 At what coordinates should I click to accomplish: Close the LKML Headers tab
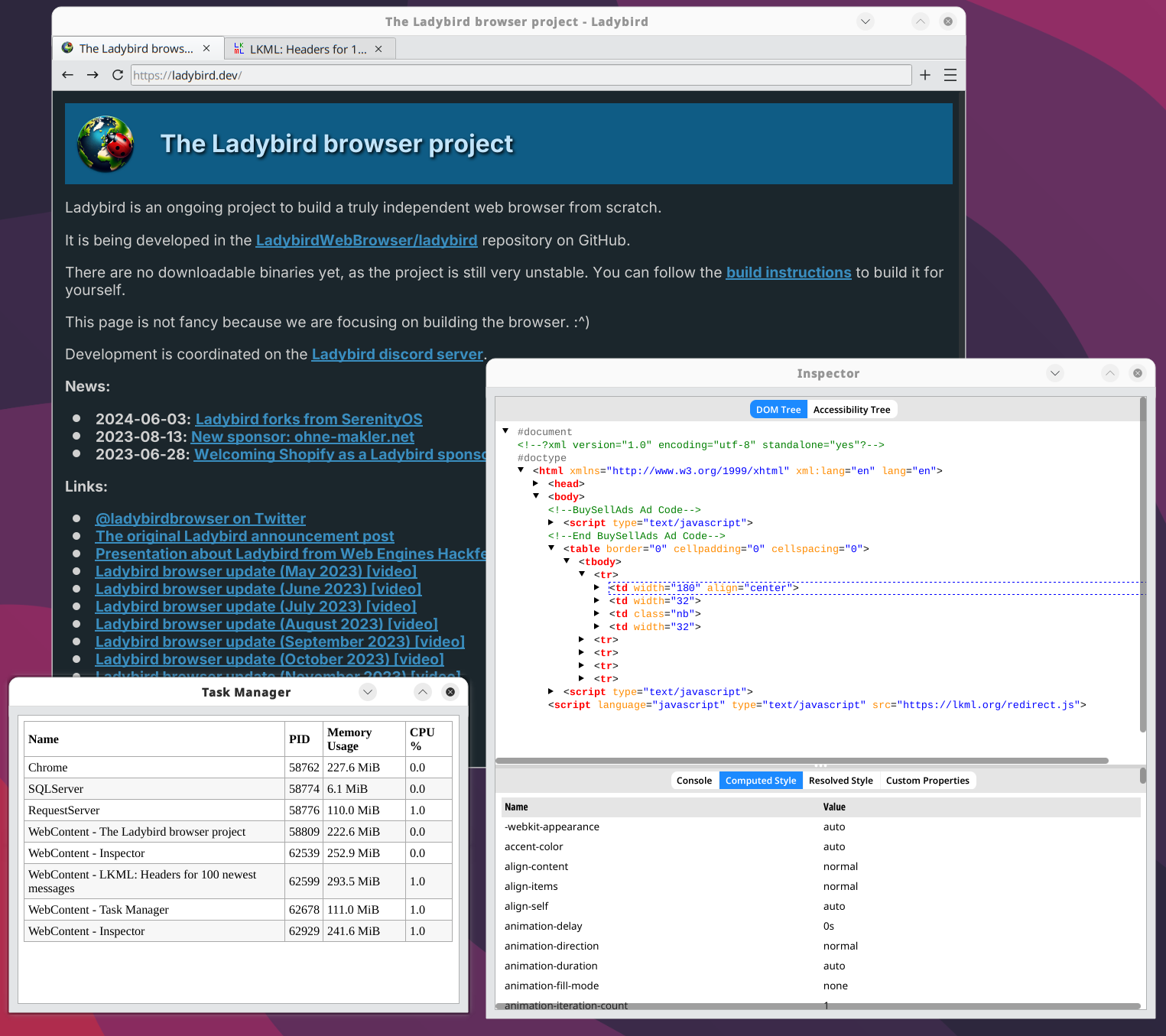(378, 49)
